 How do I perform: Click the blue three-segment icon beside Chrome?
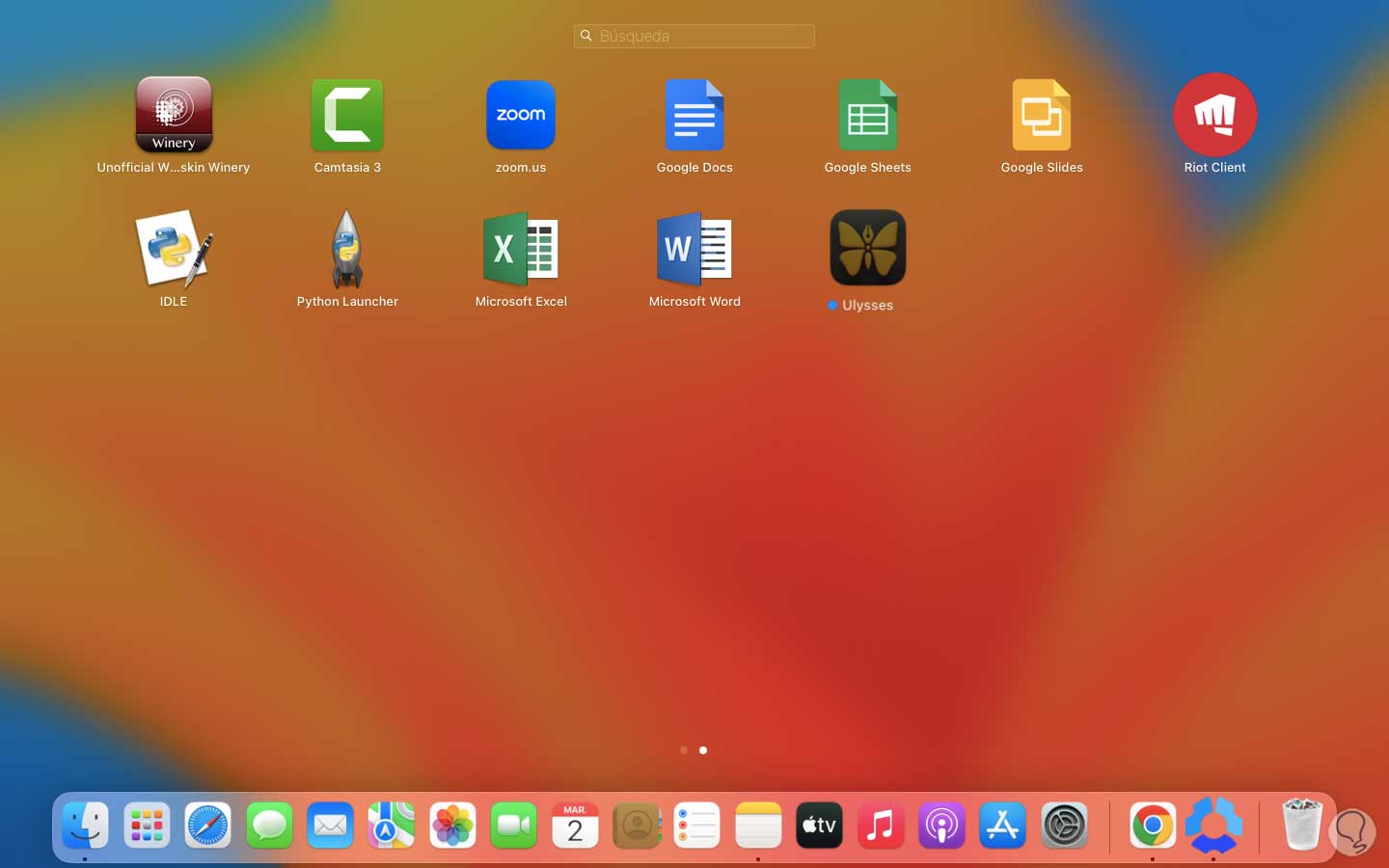1213,826
